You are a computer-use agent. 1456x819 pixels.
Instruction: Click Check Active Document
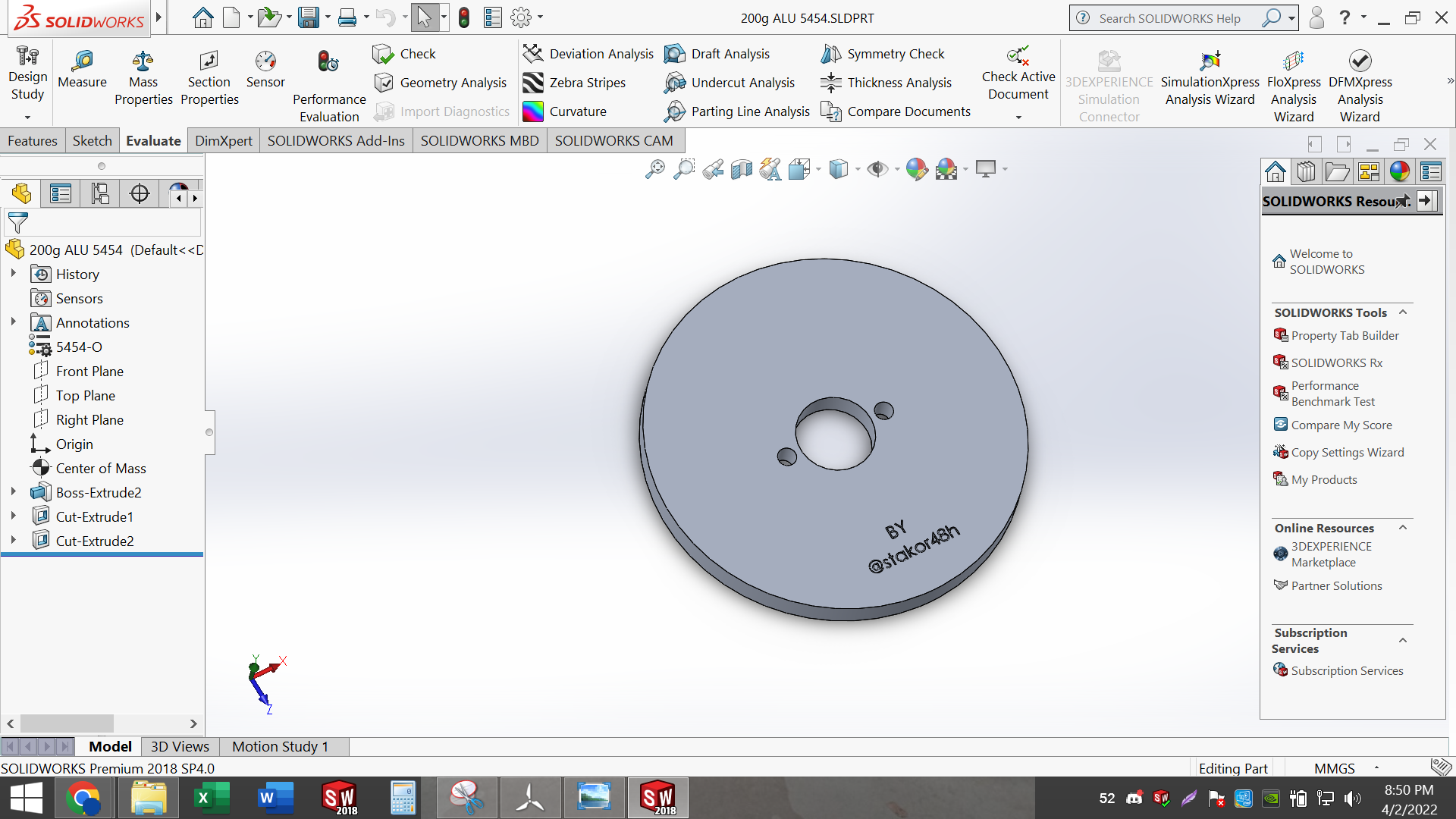(x=1018, y=74)
